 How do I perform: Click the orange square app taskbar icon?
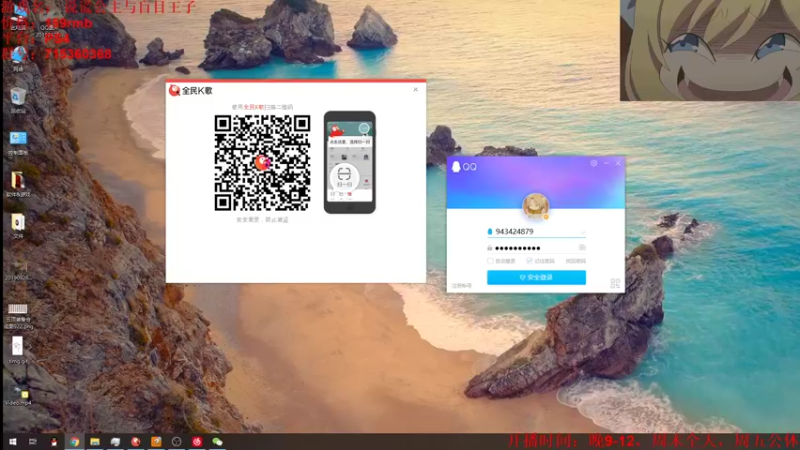156,442
